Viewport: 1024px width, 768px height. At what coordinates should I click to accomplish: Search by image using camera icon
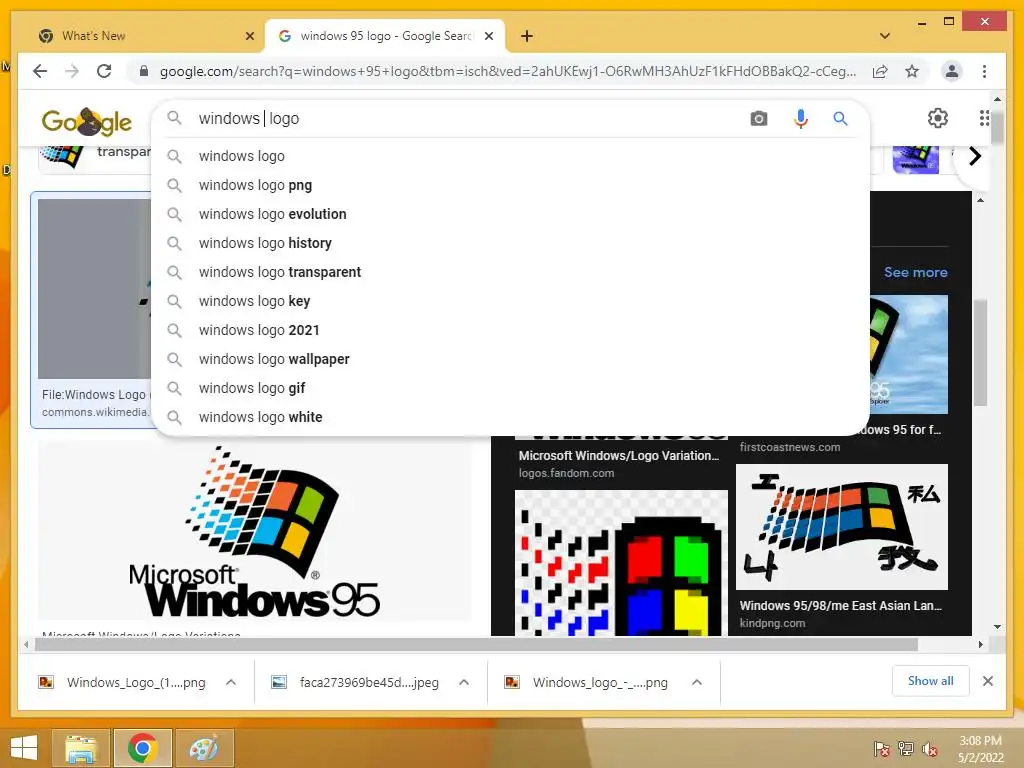click(x=758, y=118)
